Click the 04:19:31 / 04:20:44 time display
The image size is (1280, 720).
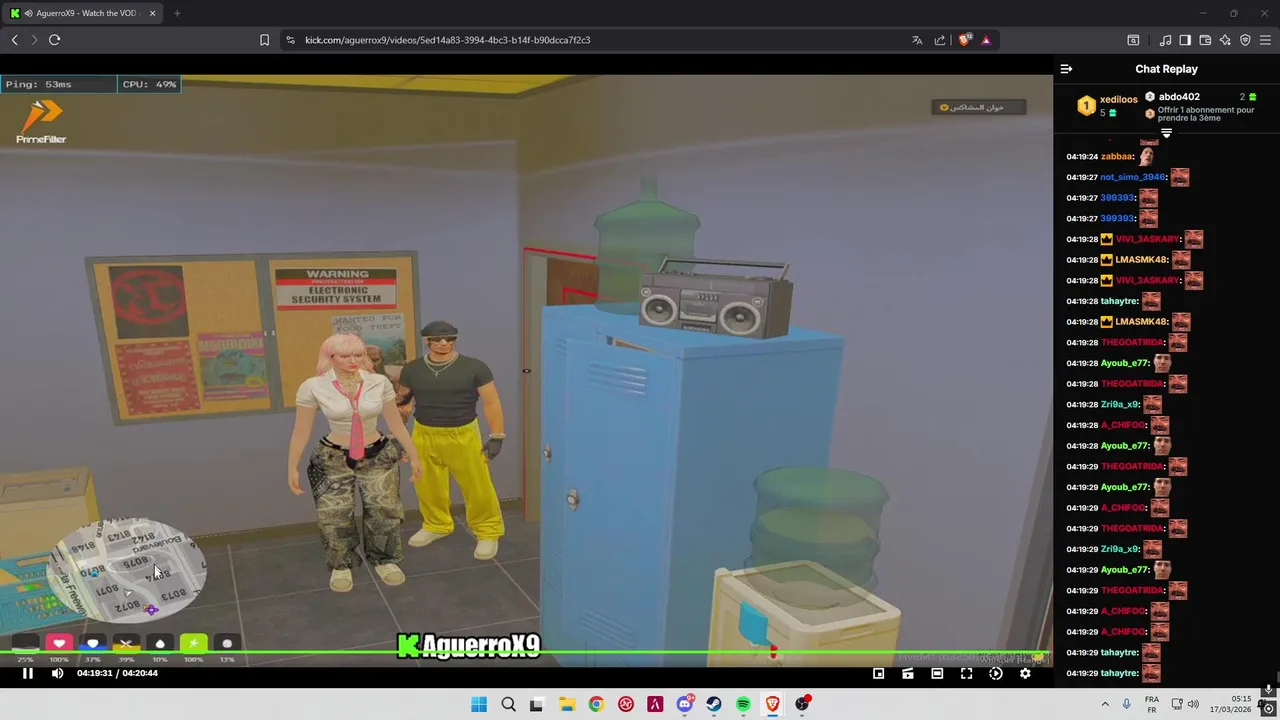click(x=117, y=673)
